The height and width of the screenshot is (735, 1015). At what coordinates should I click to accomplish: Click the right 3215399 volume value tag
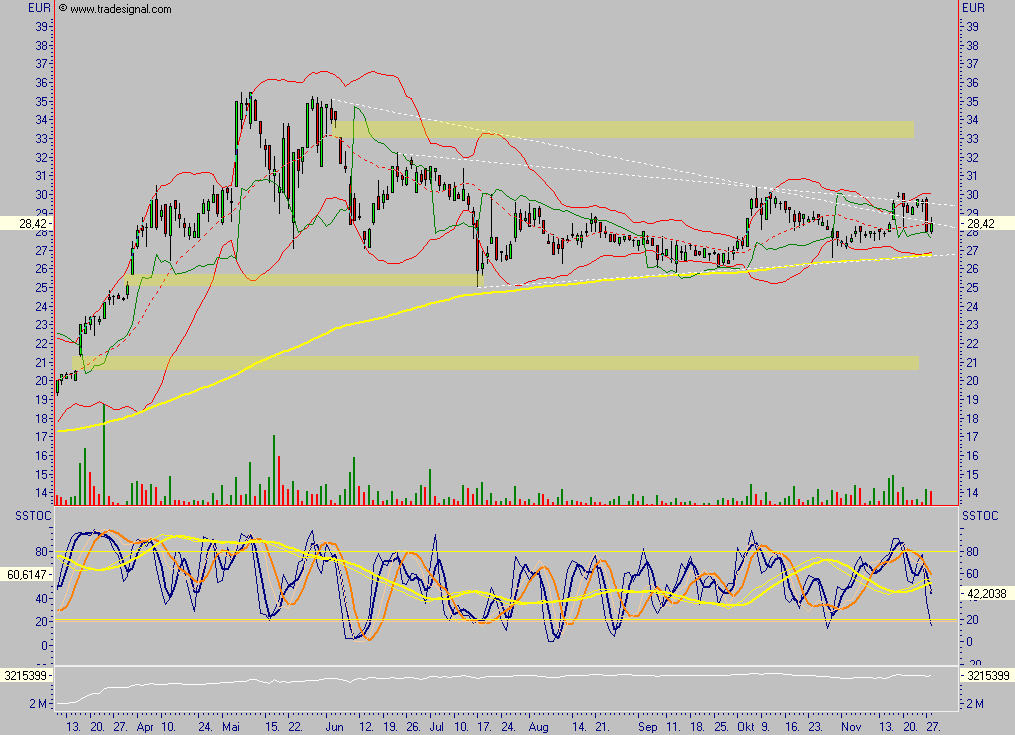pos(988,676)
